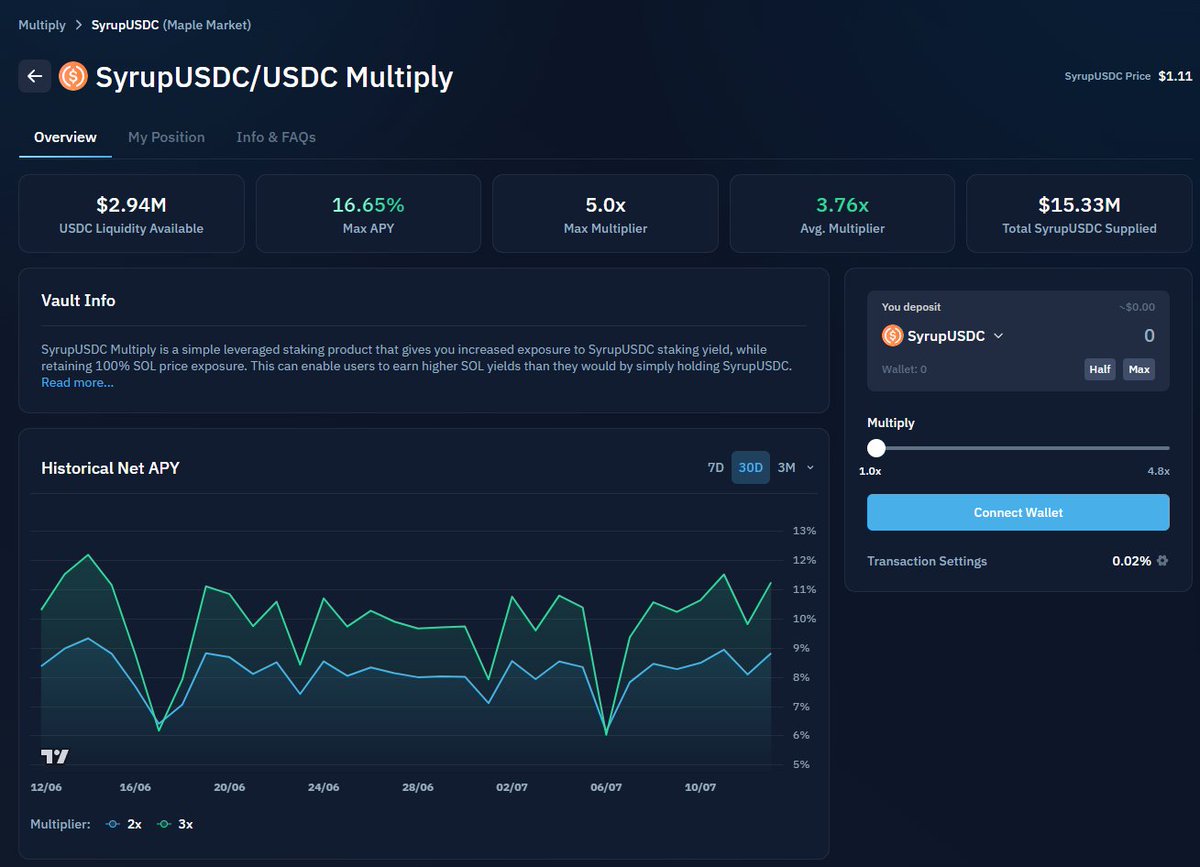The height and width of the screenshot is (867, 1200).
Task: Switch to the Overview tab
Action: tap(65, 137)
